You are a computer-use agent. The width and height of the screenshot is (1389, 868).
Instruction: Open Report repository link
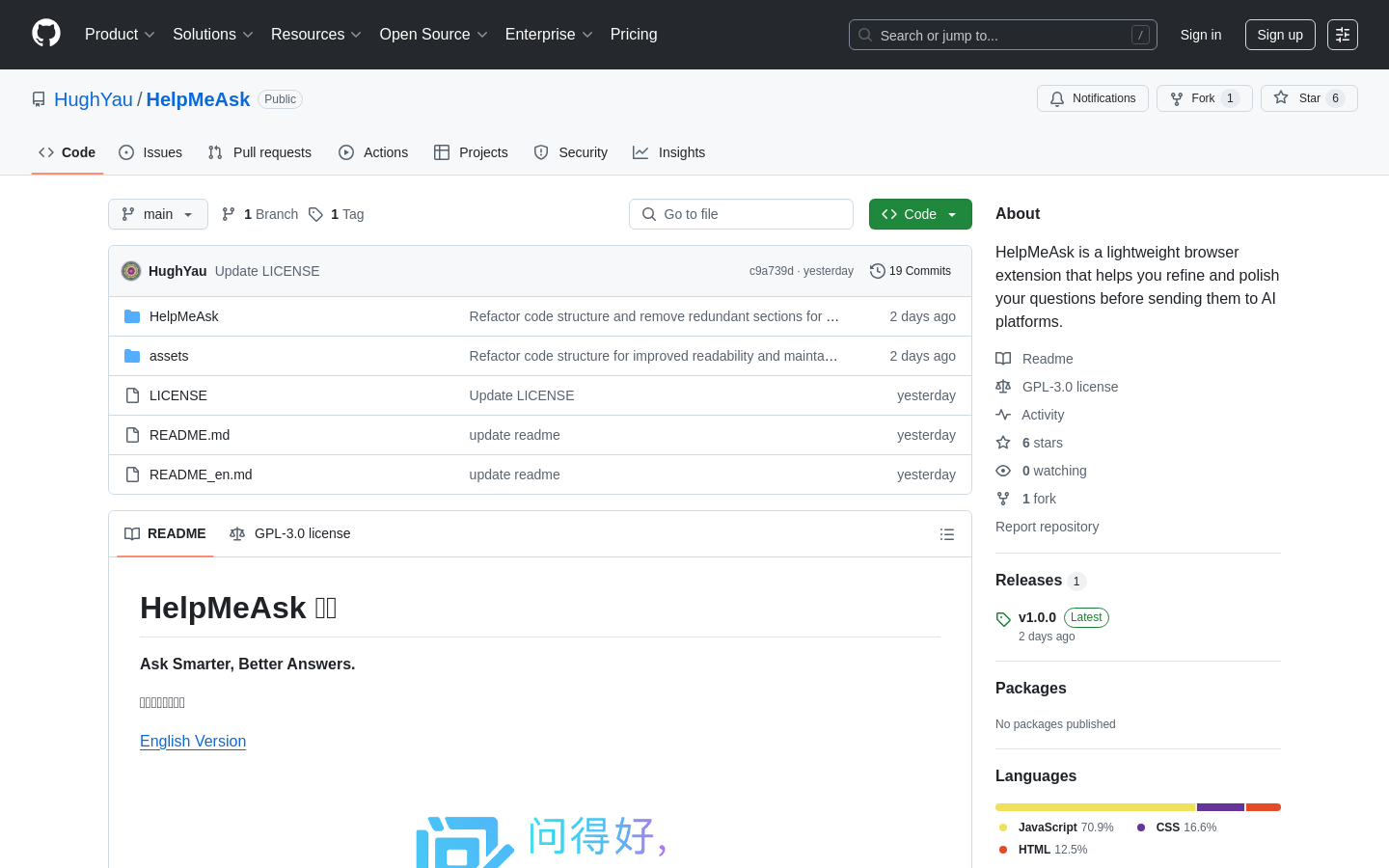point(1047,527)
